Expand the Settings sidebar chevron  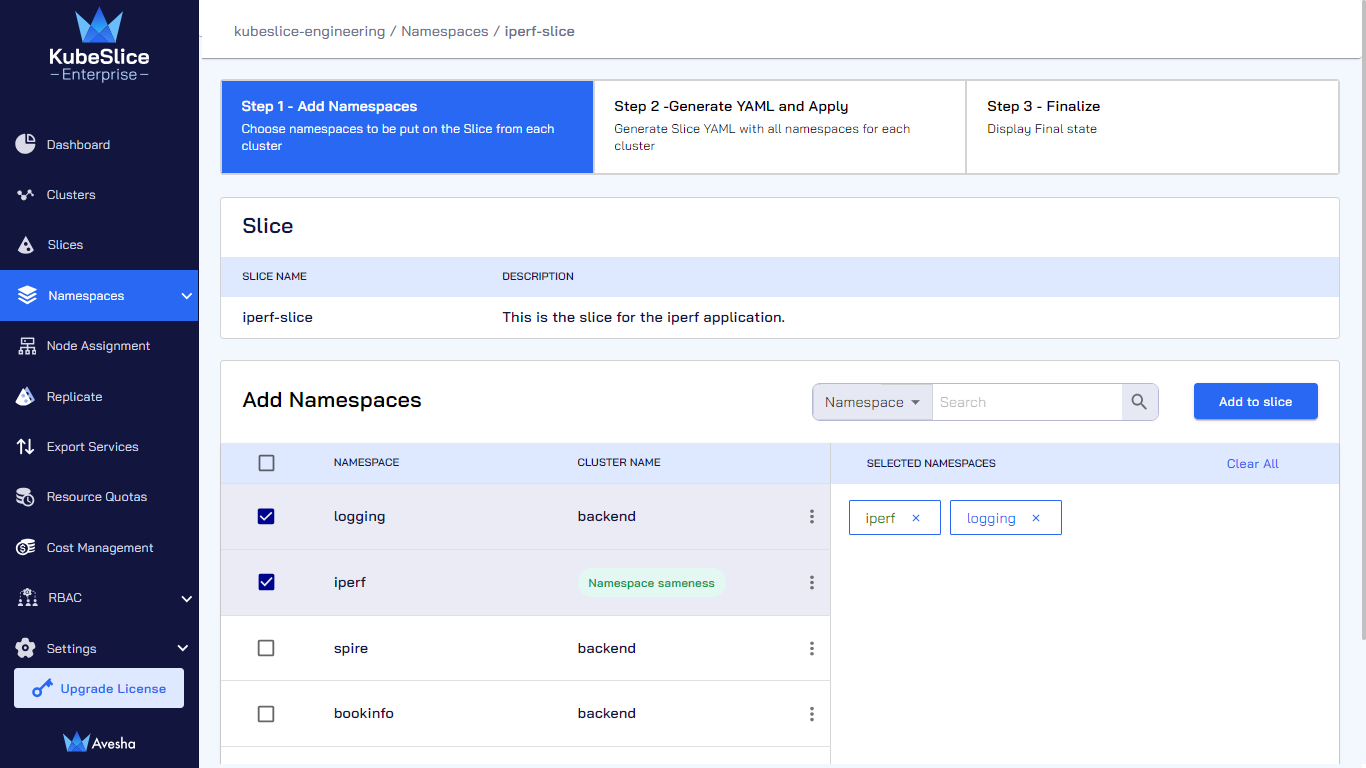(182, 648)
